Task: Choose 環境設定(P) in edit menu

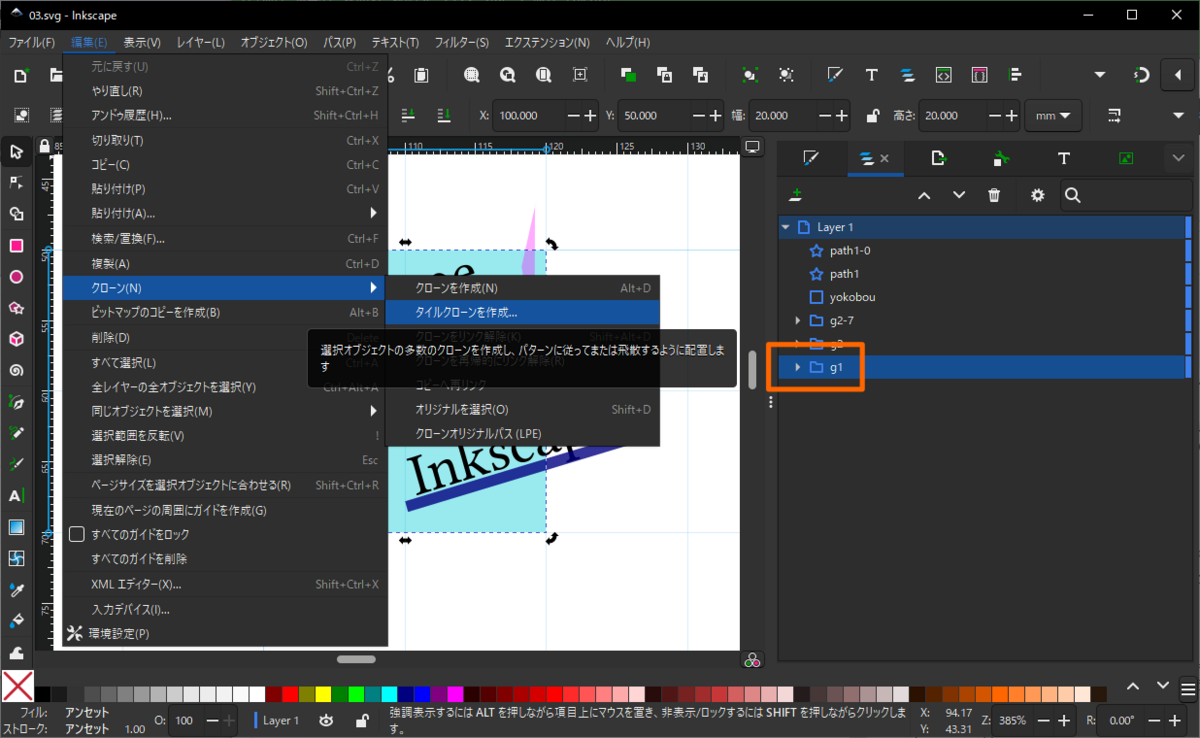Action: tap(225, 633)
